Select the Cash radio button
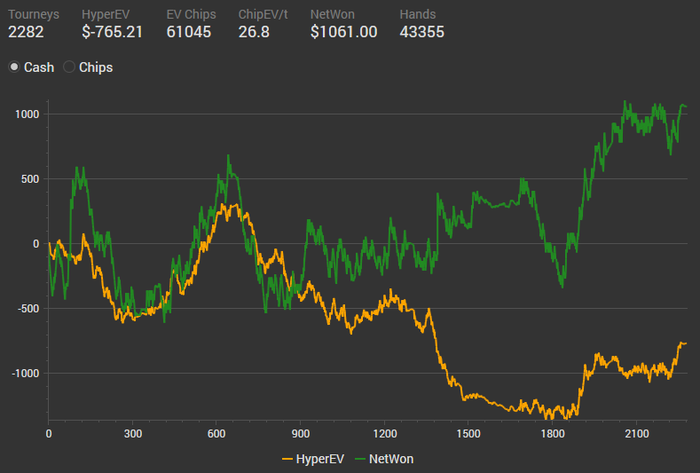The image size is (700, 473). [14, 67]
